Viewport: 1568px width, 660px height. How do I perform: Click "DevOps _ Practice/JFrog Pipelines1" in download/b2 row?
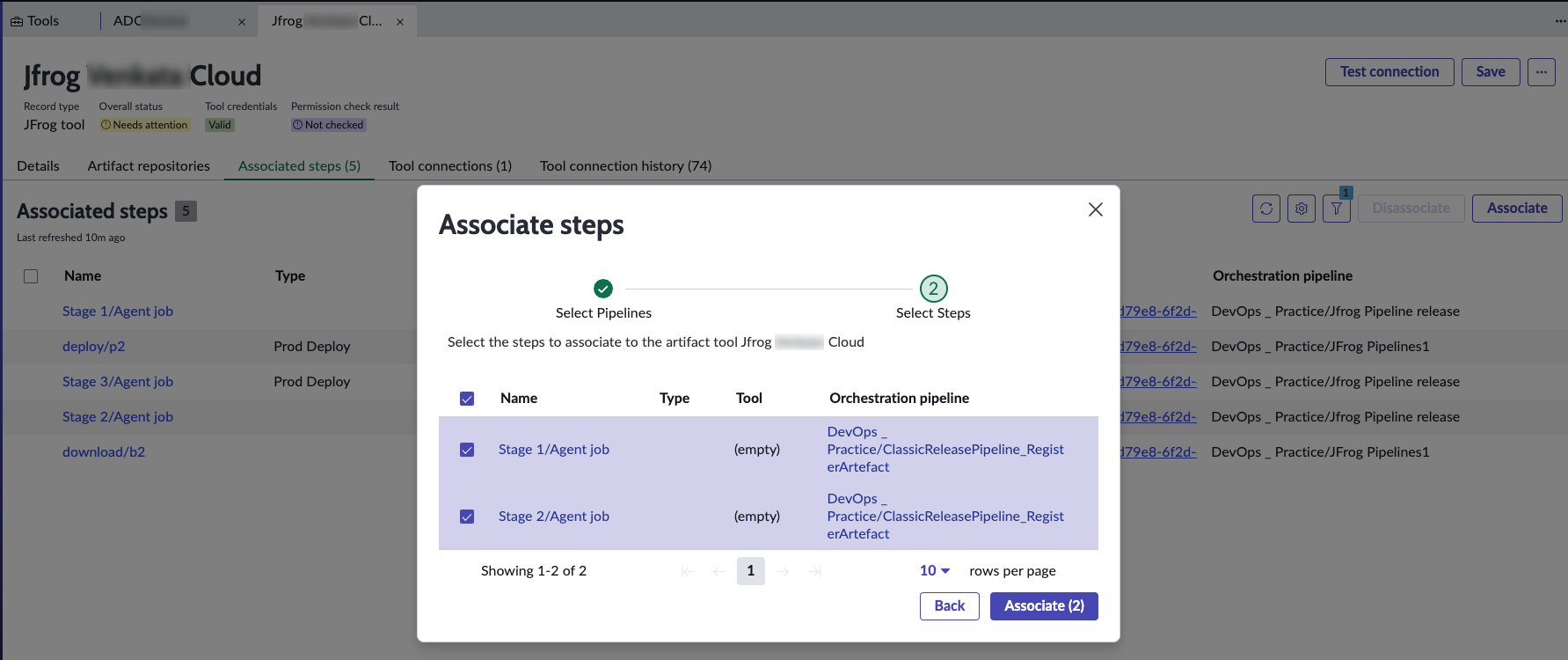pos(1320,452)
